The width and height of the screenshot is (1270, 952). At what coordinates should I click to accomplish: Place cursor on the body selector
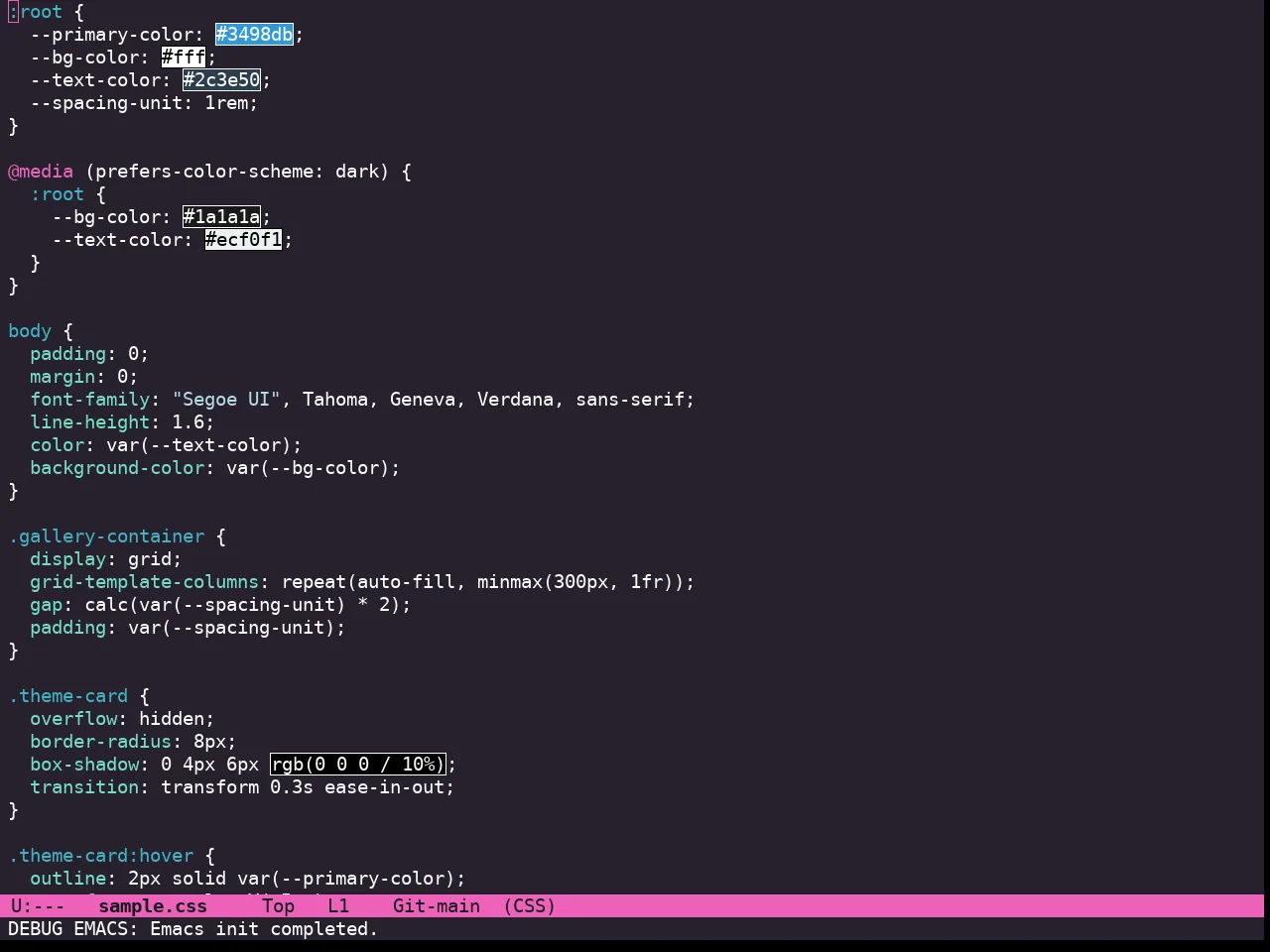click(x=30, y=331)
